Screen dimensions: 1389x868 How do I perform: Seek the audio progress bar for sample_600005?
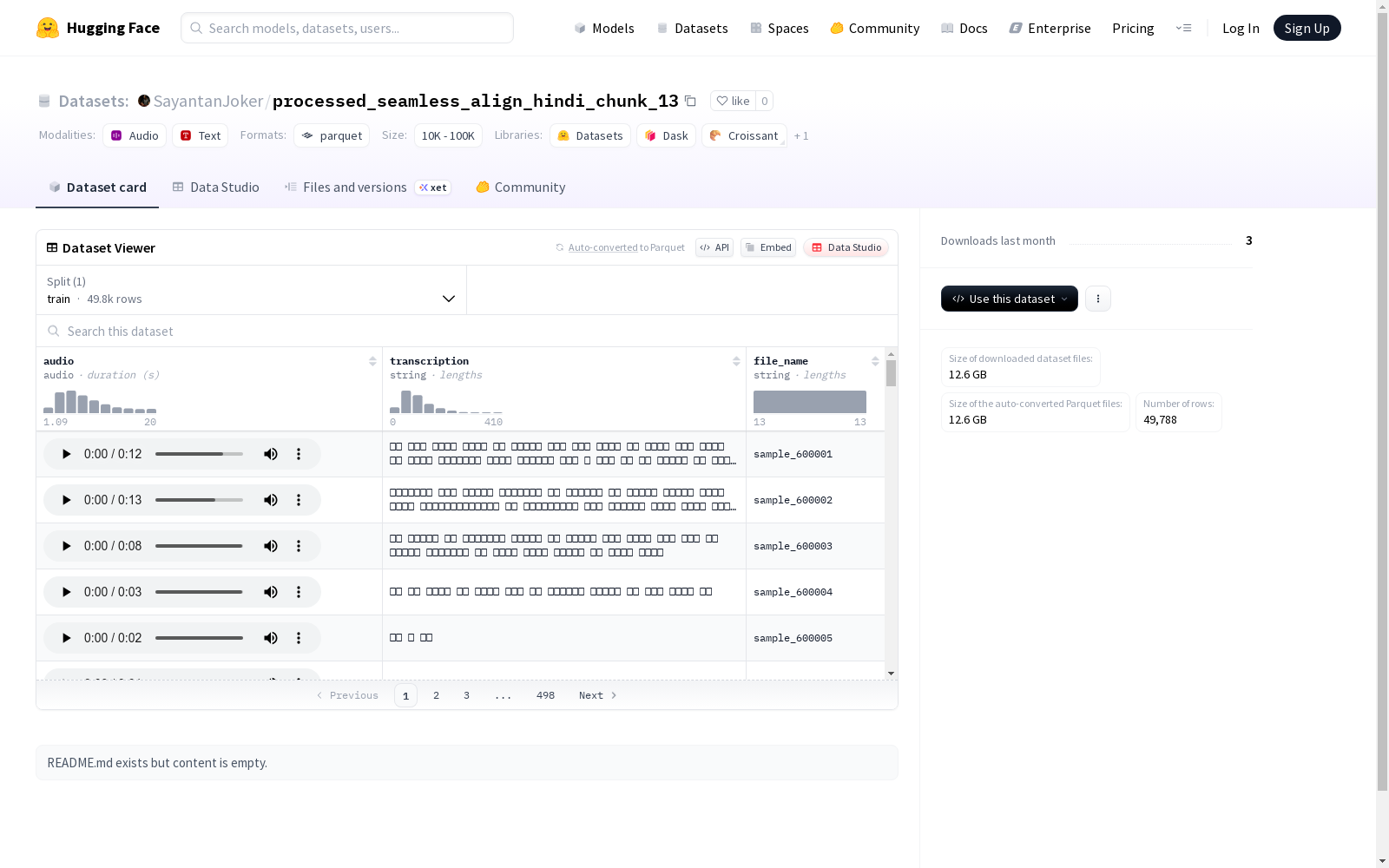pos(199,638)
